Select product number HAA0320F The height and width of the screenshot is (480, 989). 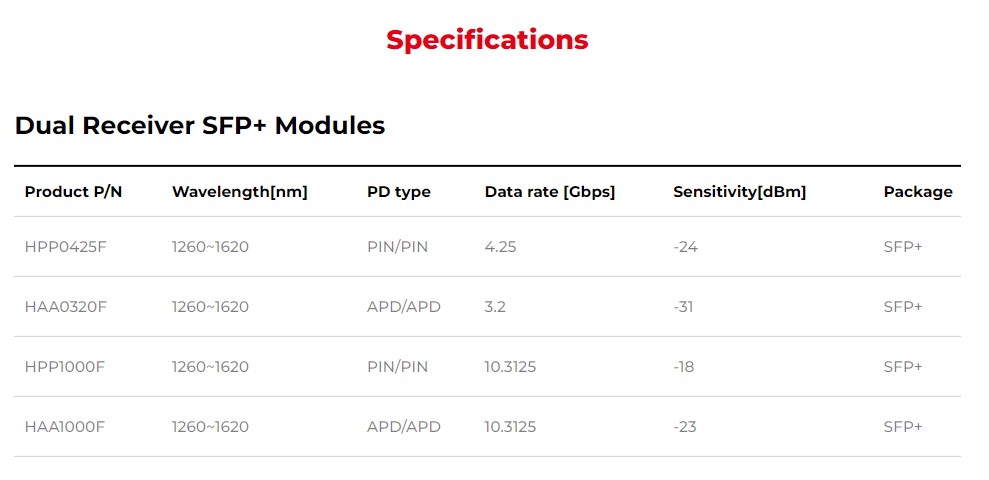point(65,307)
